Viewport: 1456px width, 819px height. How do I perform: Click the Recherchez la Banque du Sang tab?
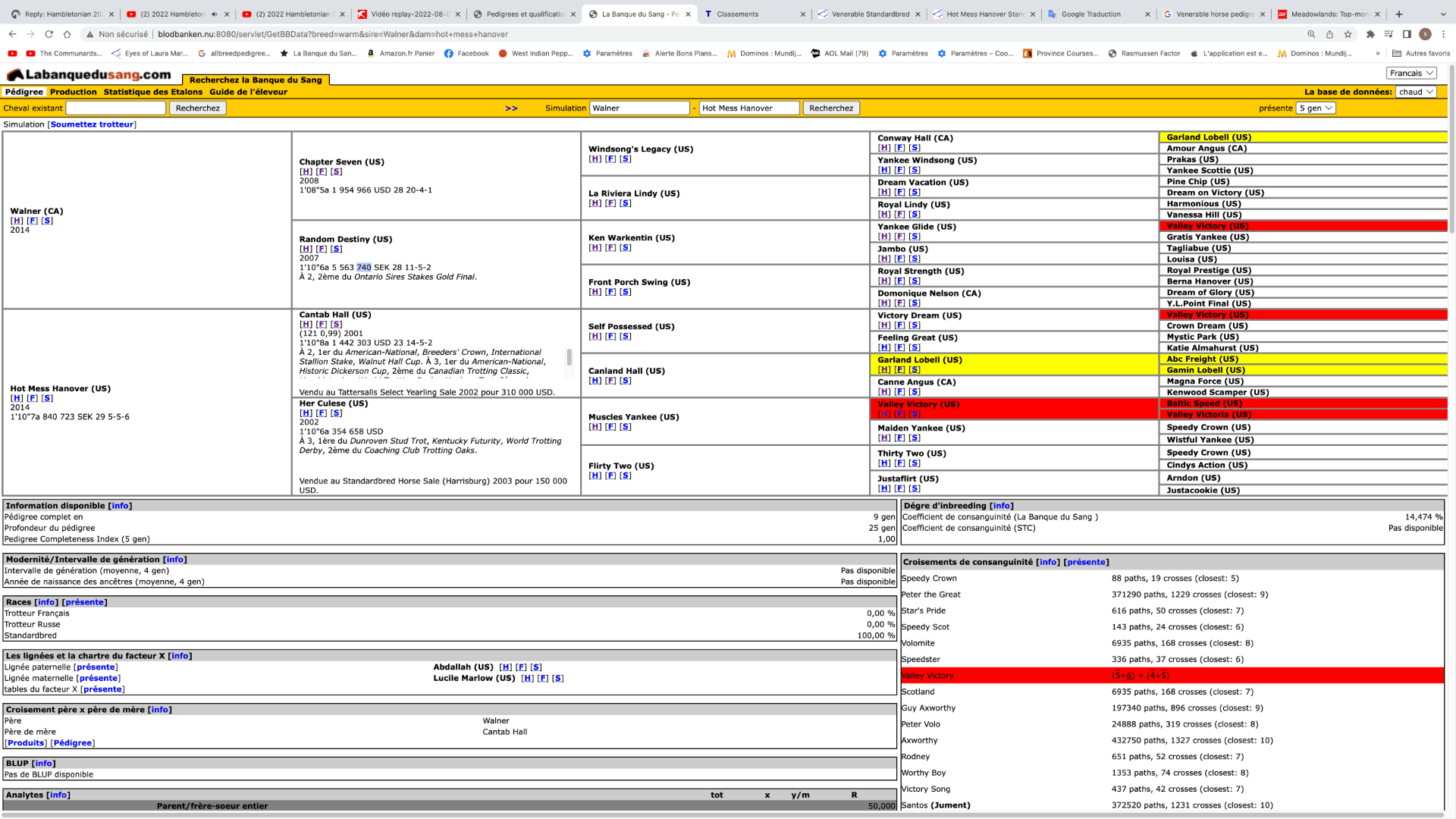(x=256, y=80)
